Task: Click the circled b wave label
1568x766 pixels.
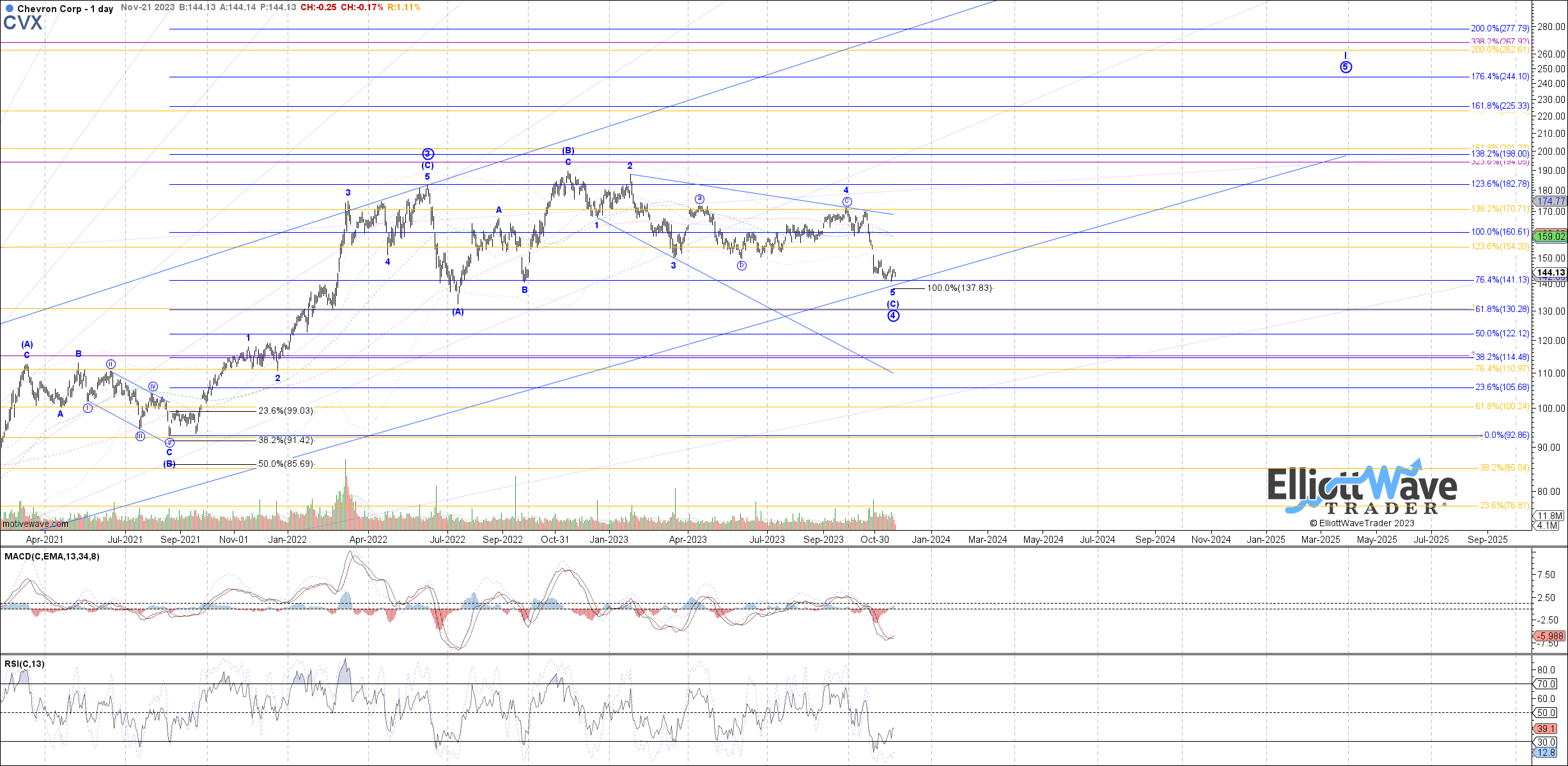Action: [741, 265]
